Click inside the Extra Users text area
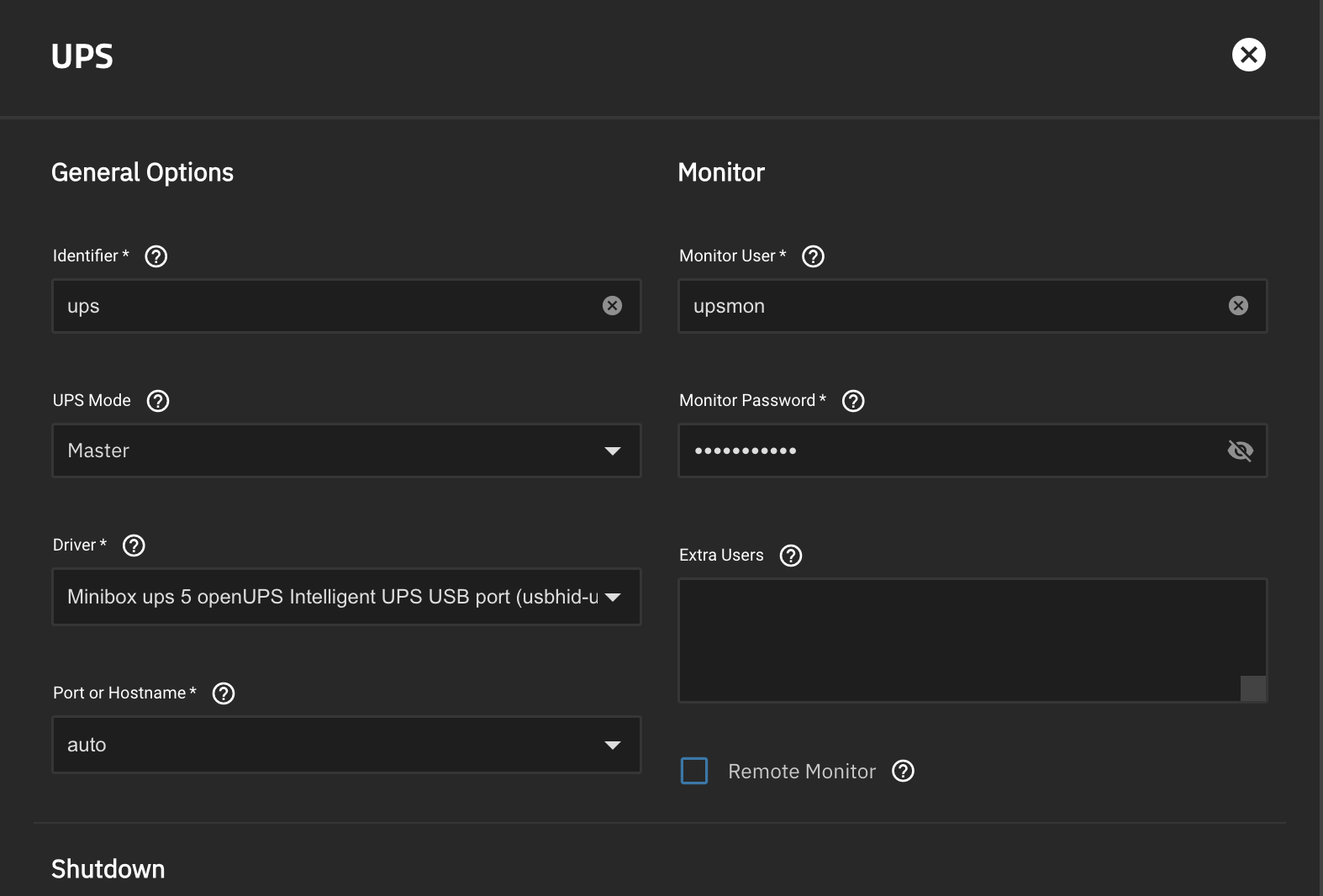 tap(958, 639)
